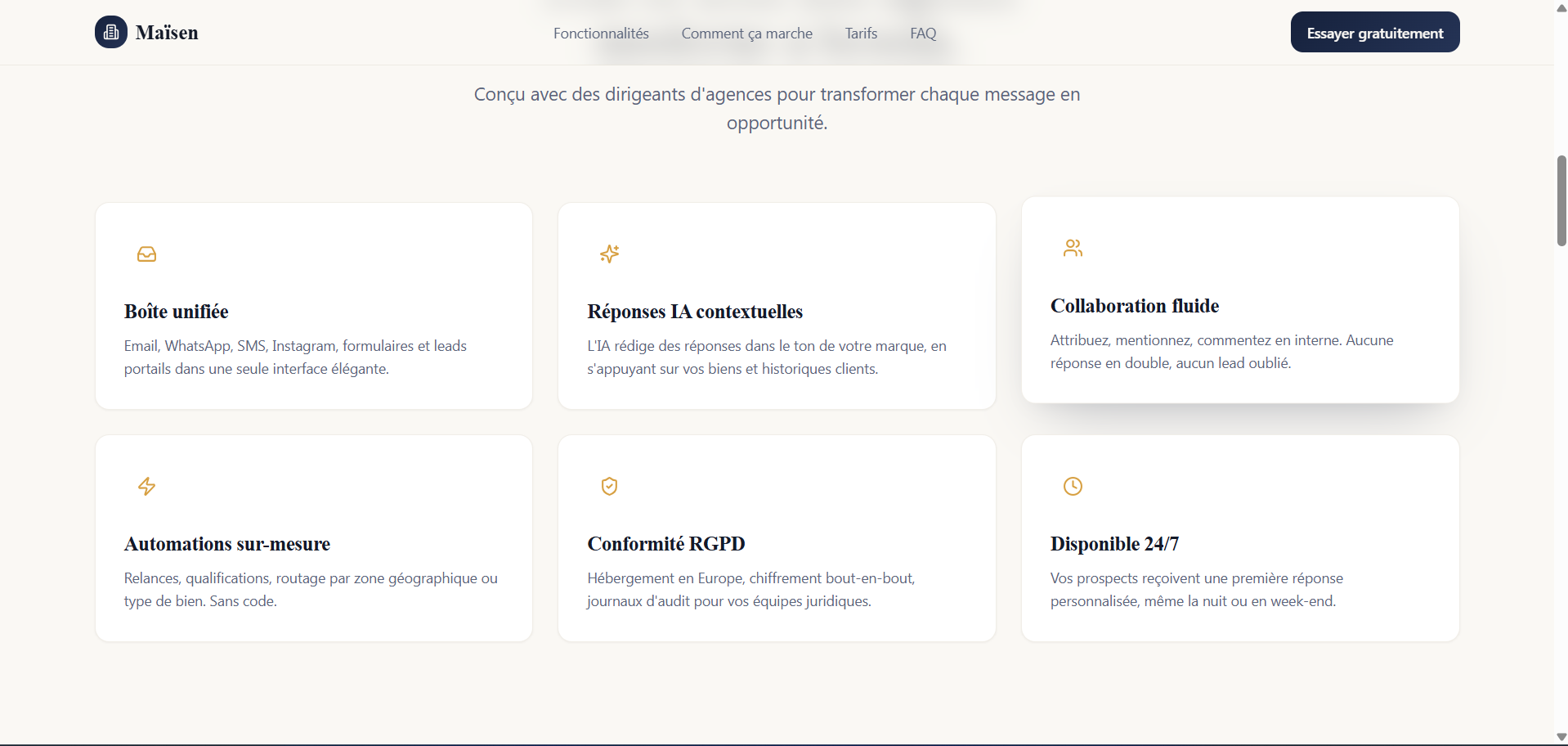
Task: Click the text starting 'Attribuez, mentionnez'
Action: point(1222,352)
